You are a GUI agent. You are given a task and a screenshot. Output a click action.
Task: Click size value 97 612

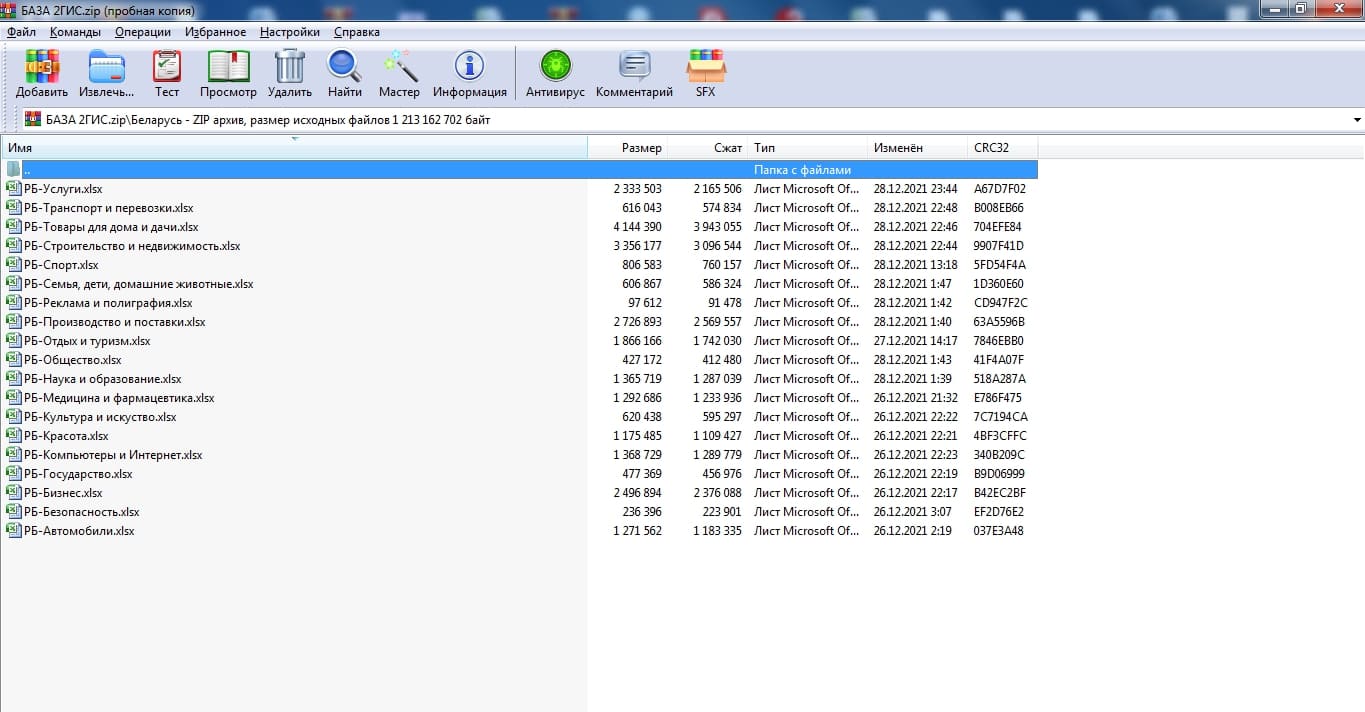pyautogui.click(x=644, y=303)
